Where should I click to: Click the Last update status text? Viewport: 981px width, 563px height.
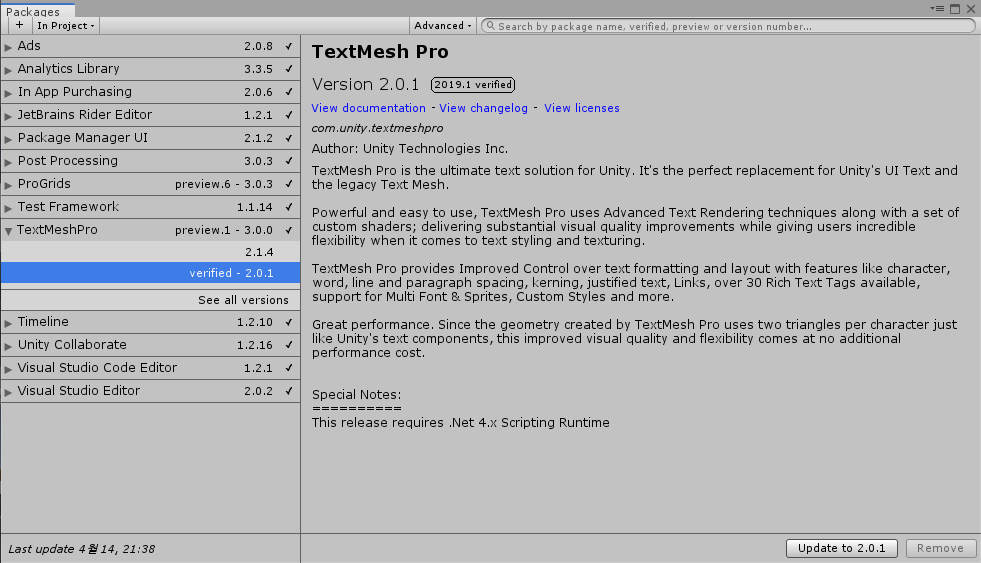[81, 549]
